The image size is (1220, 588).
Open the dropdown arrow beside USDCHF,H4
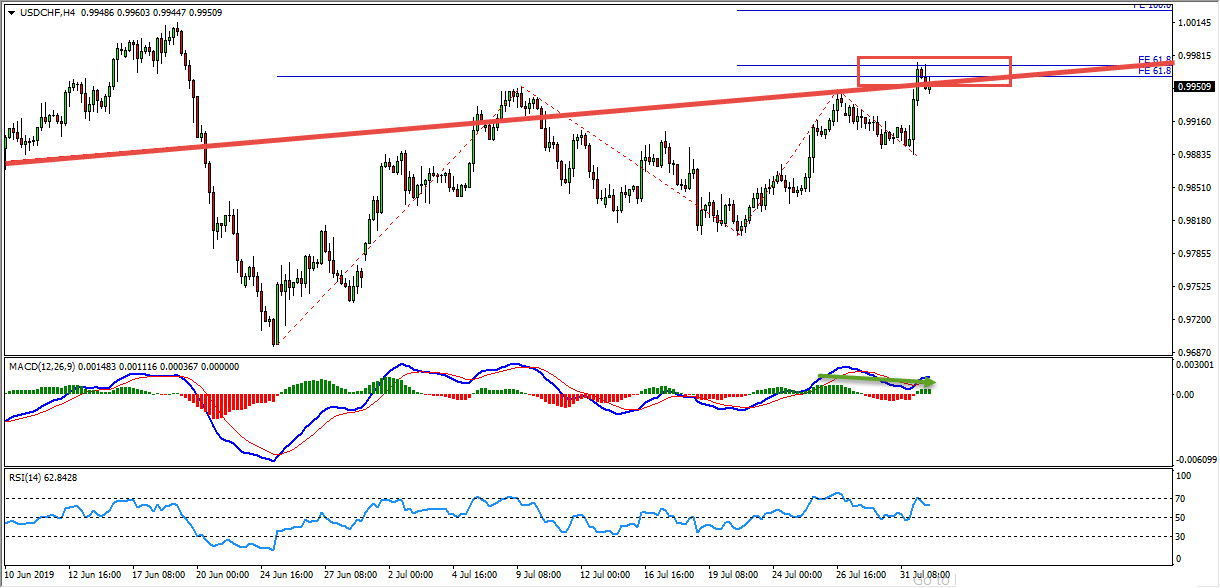tap(11, 11)
